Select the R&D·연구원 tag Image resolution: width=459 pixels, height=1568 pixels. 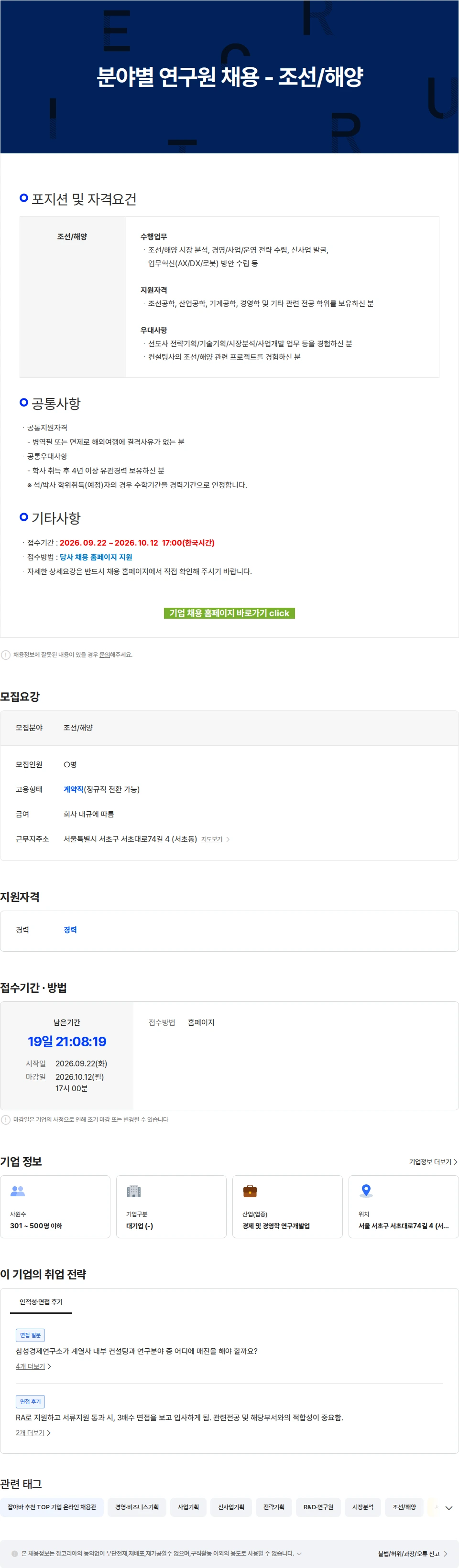tap(318, 1507)
